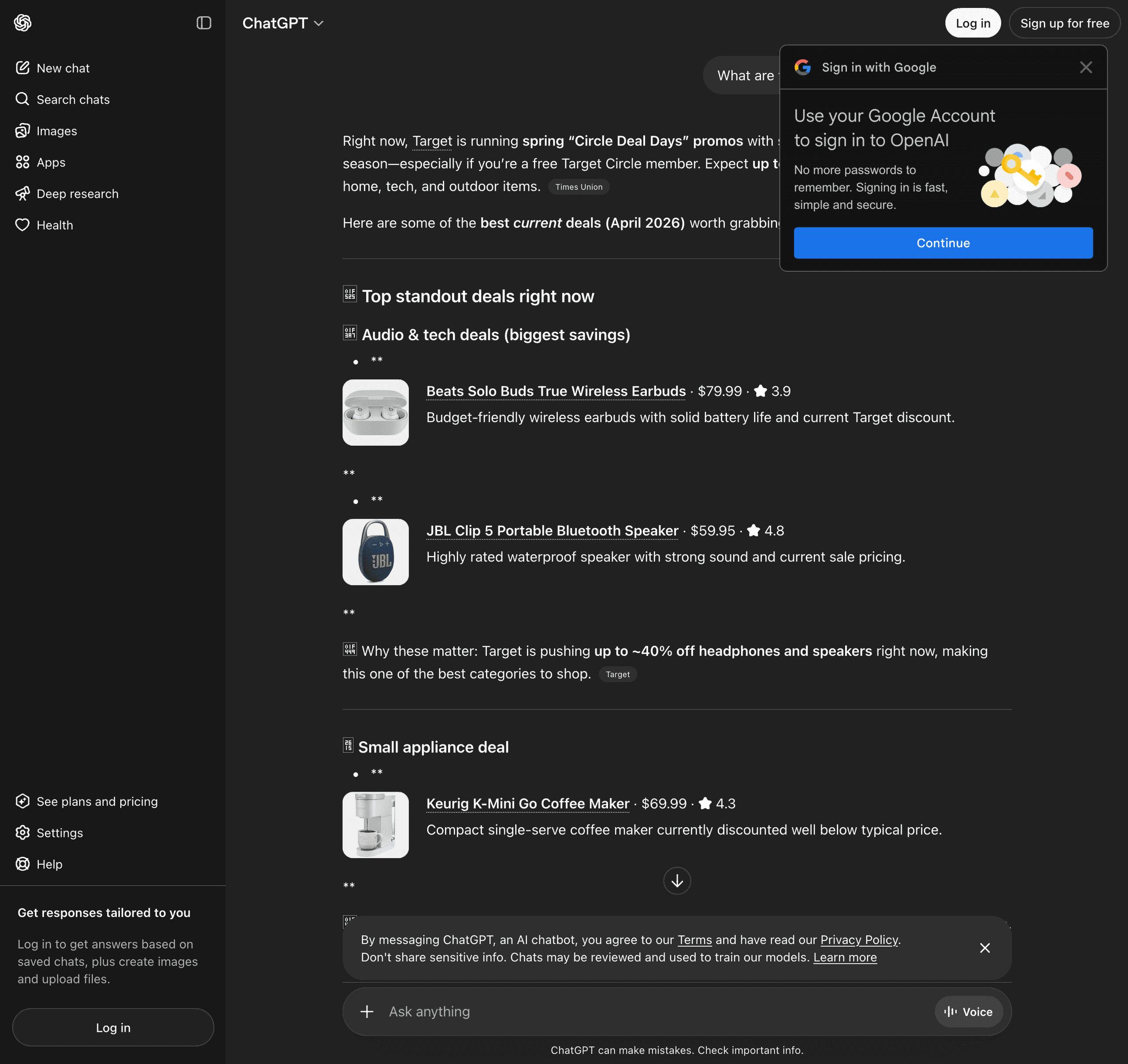Click the sidebar bottom Log in button
The image size is (1128, 1064).
pyautogui.click(x=113, y=1028)
